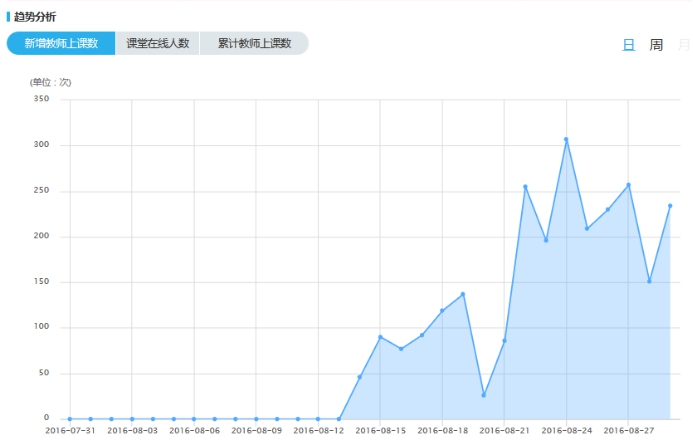Select the 月 monthly view
The height and width of the screenshot is (445, 693).
click(x=684, y=45)
